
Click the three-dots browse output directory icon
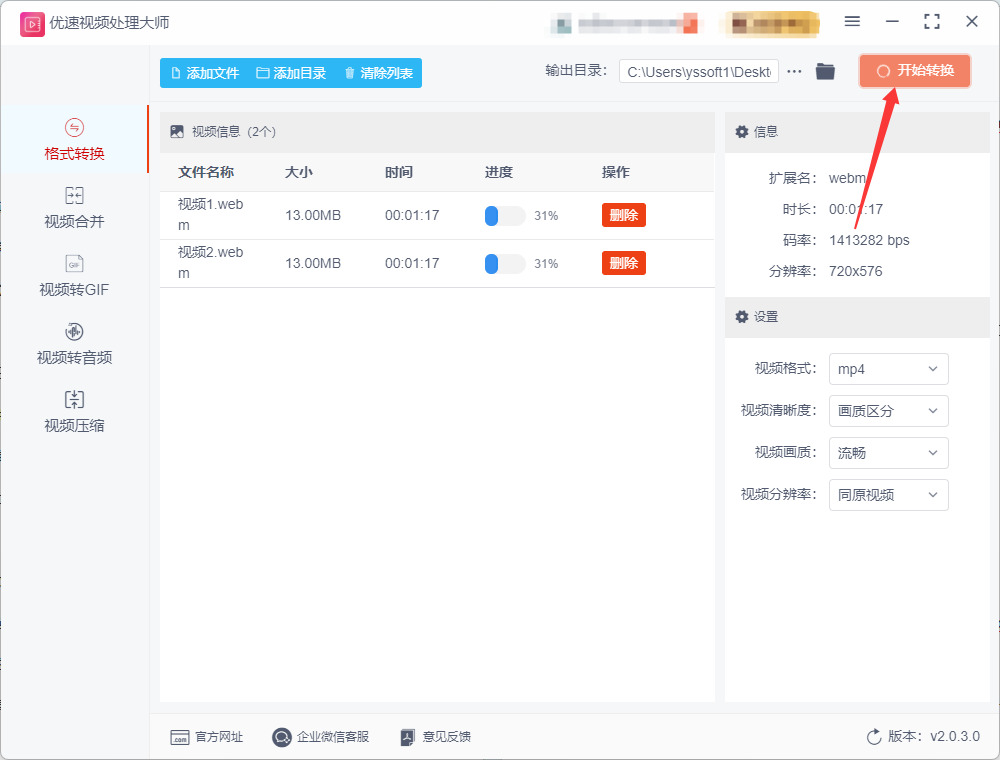[794, 71]
